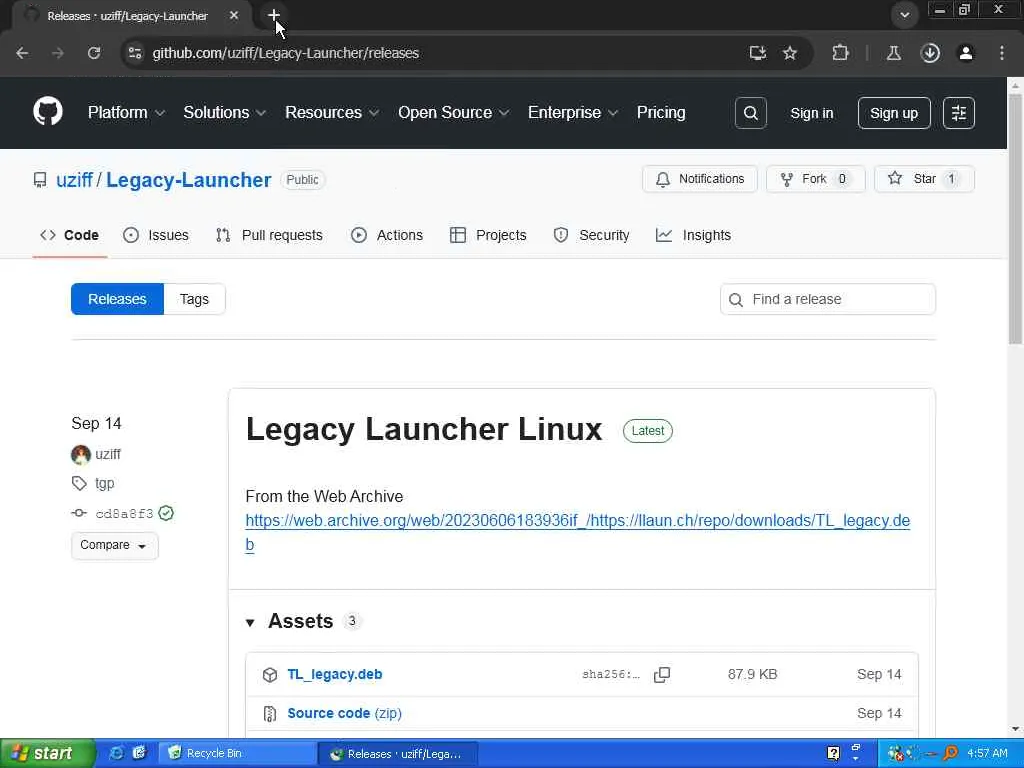Open the Projects tab
This screenshot has width=1024, height=768.
point(488,235)
